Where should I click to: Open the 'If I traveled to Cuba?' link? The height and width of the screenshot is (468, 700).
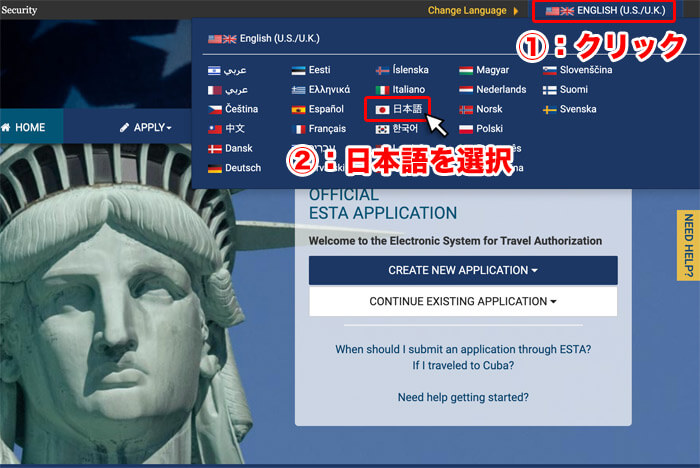(x=463, y=365)
